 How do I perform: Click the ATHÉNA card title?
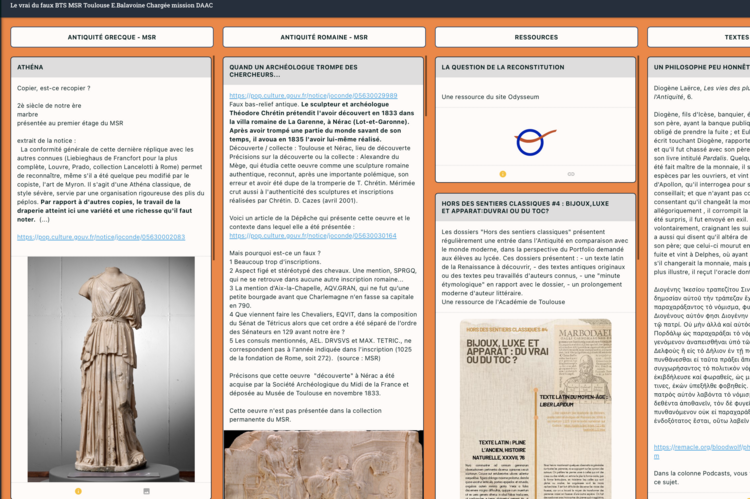point(30,67)
